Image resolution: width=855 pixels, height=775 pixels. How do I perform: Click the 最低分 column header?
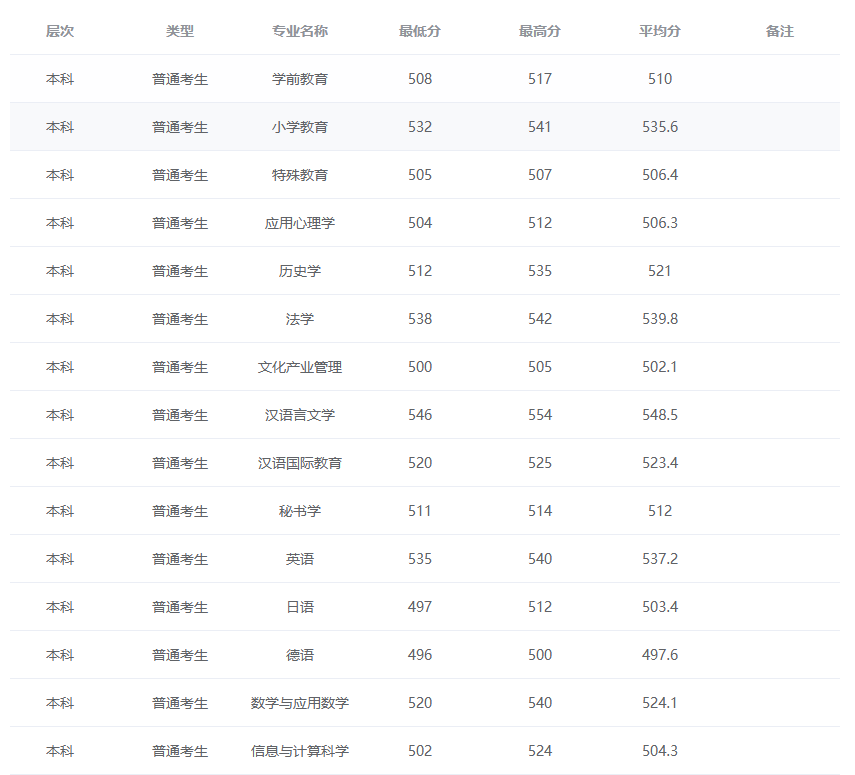tap(420, 31)
